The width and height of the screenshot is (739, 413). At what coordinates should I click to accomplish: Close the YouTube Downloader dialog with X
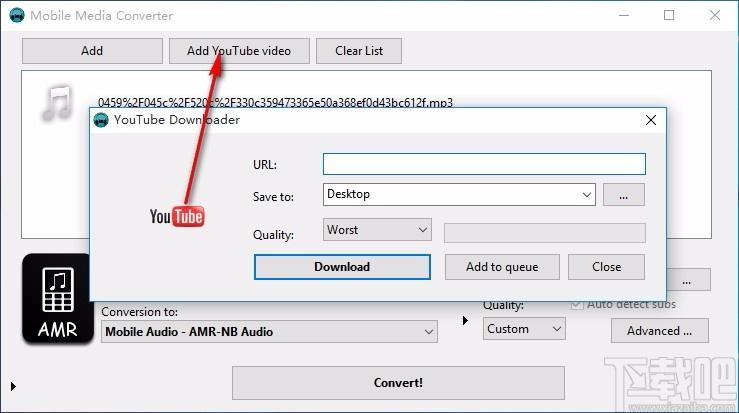click(x=651, y=120)
